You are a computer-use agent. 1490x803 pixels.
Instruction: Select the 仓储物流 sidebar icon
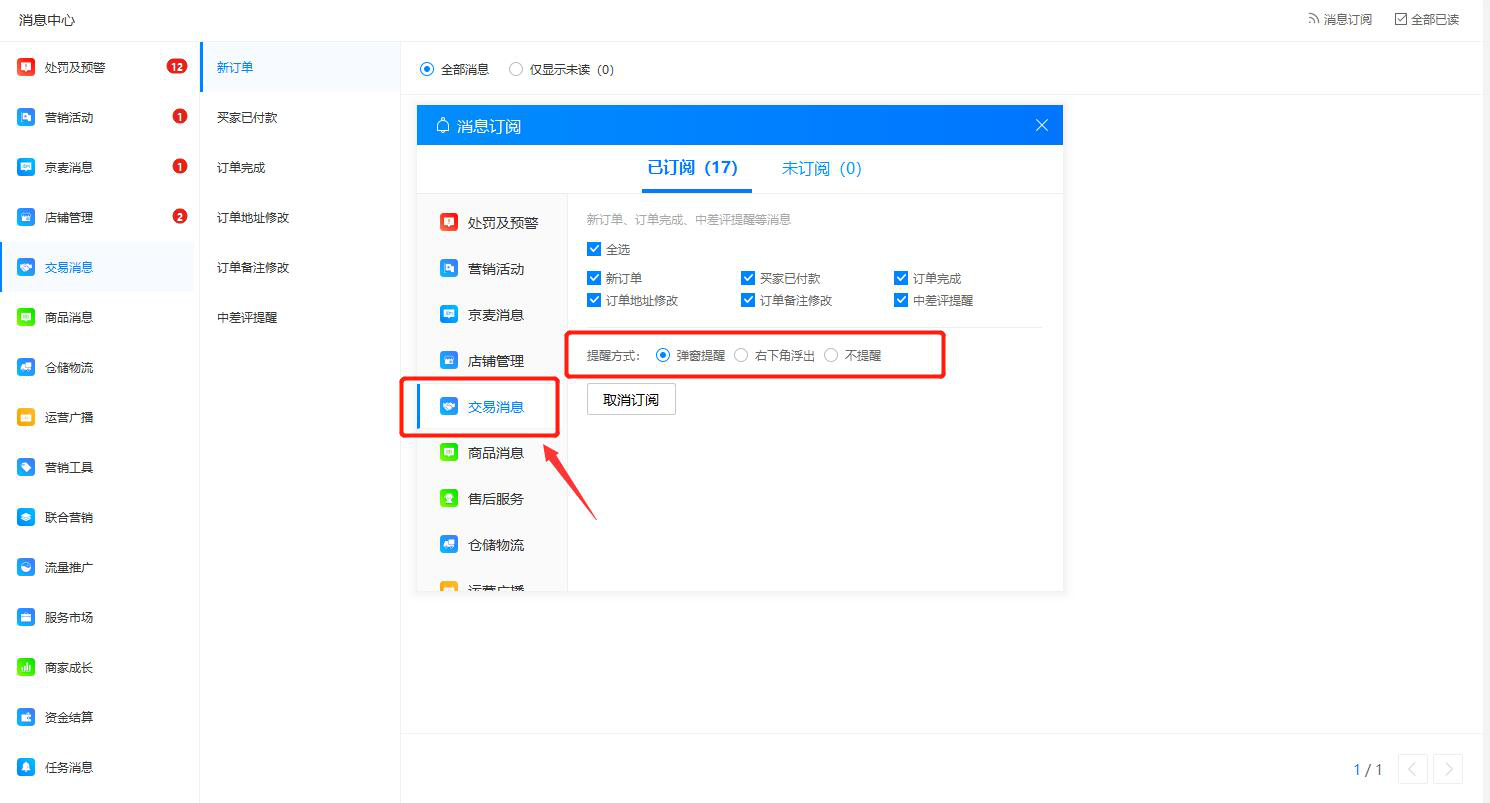pos(24,366)
